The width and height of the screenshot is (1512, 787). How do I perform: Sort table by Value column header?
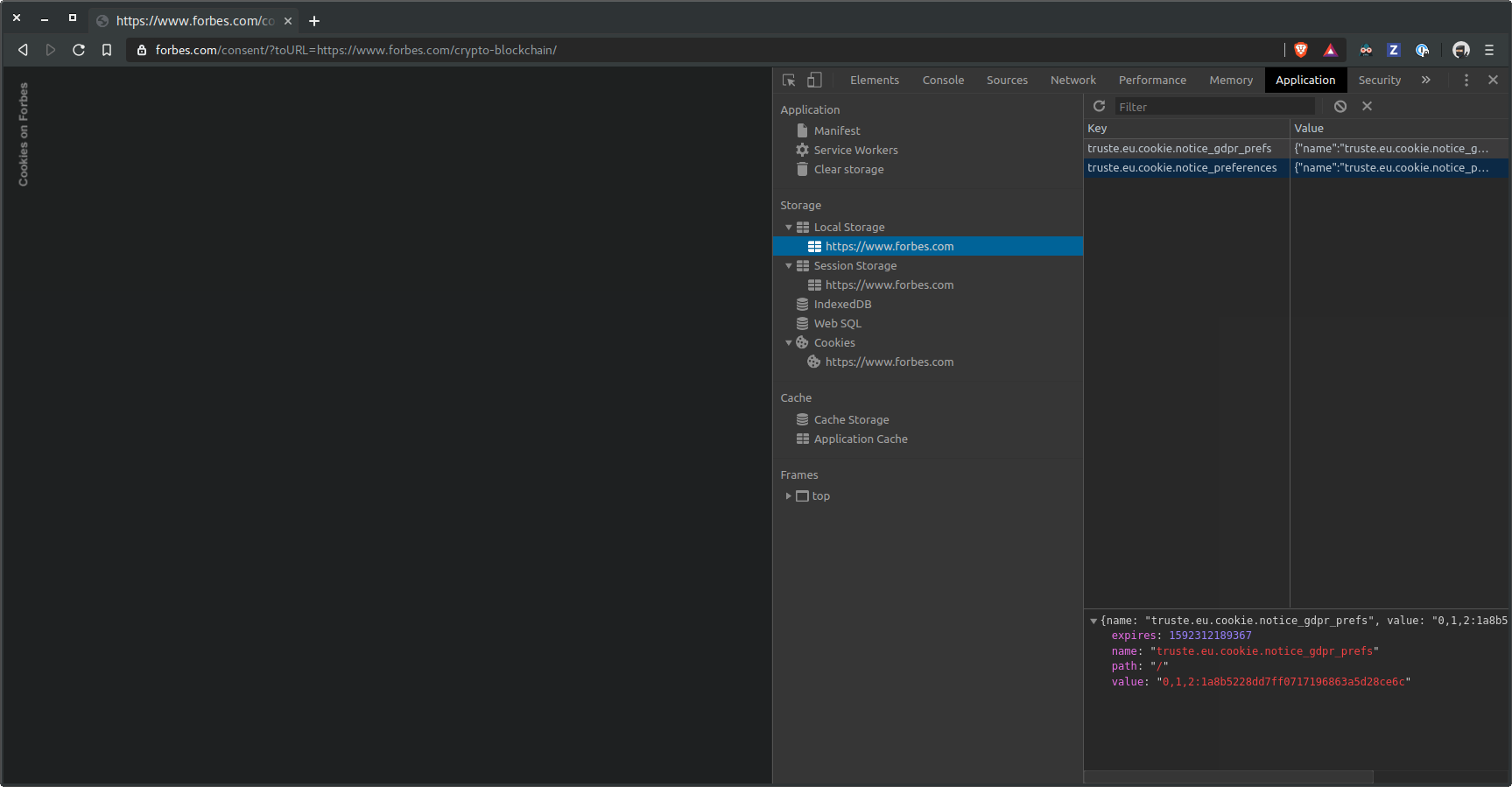(1399, 128)
